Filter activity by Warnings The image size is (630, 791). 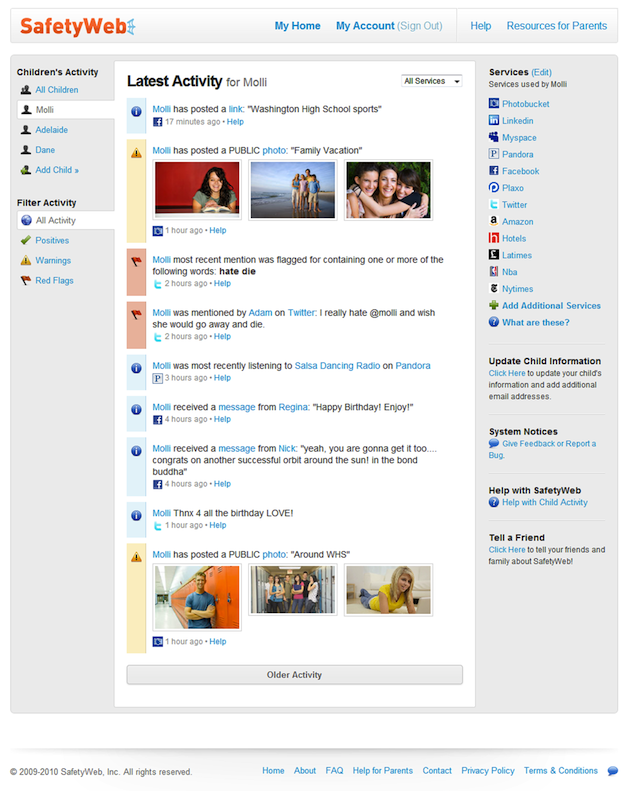52,261
